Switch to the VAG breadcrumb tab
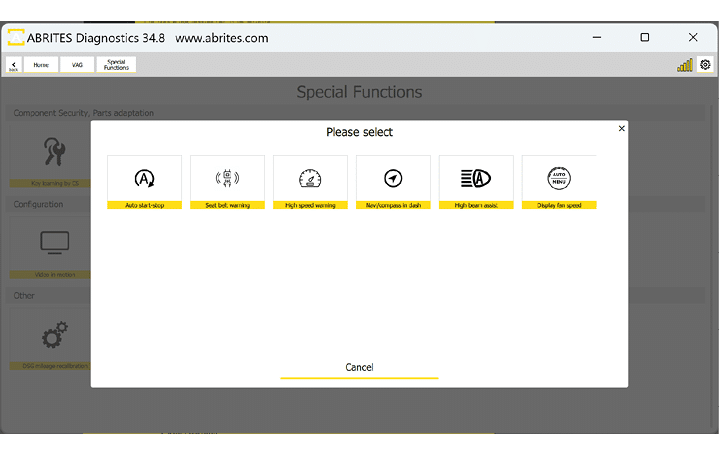719x455 pixels. tap(77, 65)
